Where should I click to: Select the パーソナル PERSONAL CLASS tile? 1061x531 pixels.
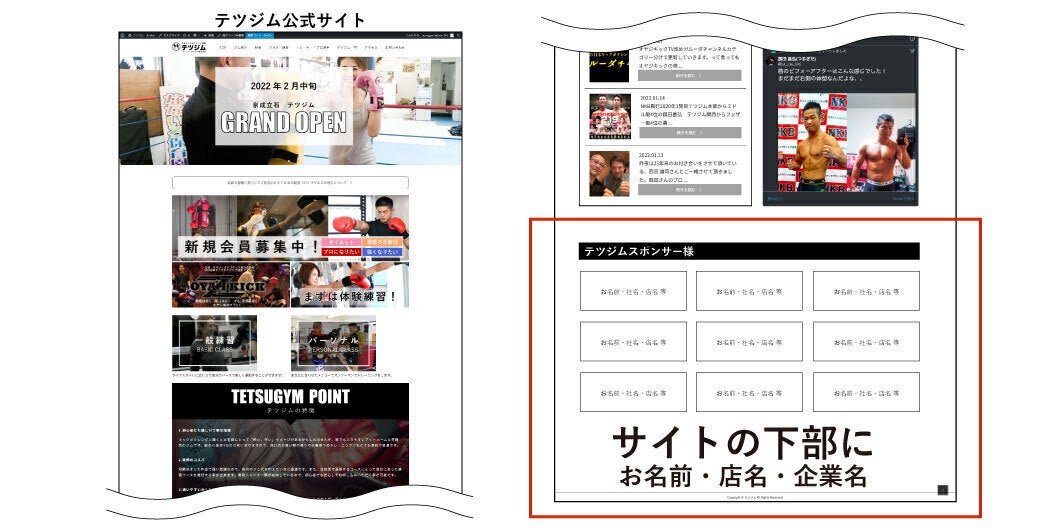point(333,343)
